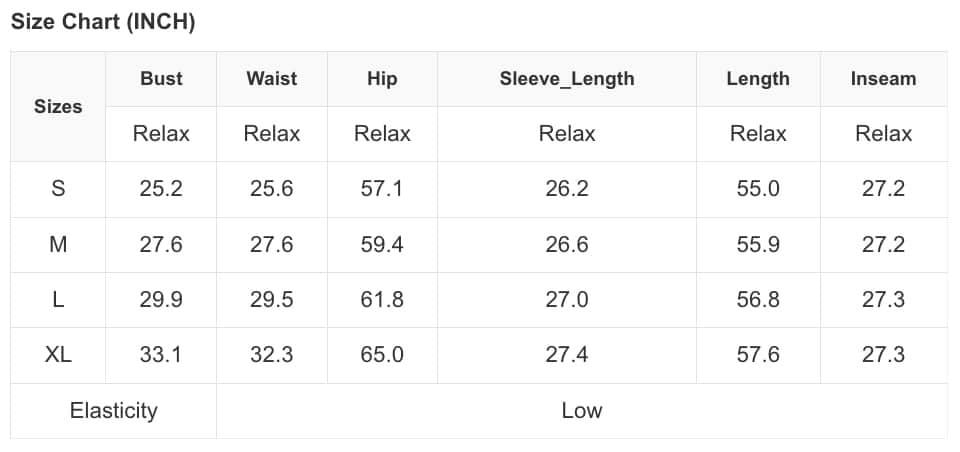This screenshot has width=960, height=452.
Task: Select the Sizes column header
Action: [x=58, y=107]
